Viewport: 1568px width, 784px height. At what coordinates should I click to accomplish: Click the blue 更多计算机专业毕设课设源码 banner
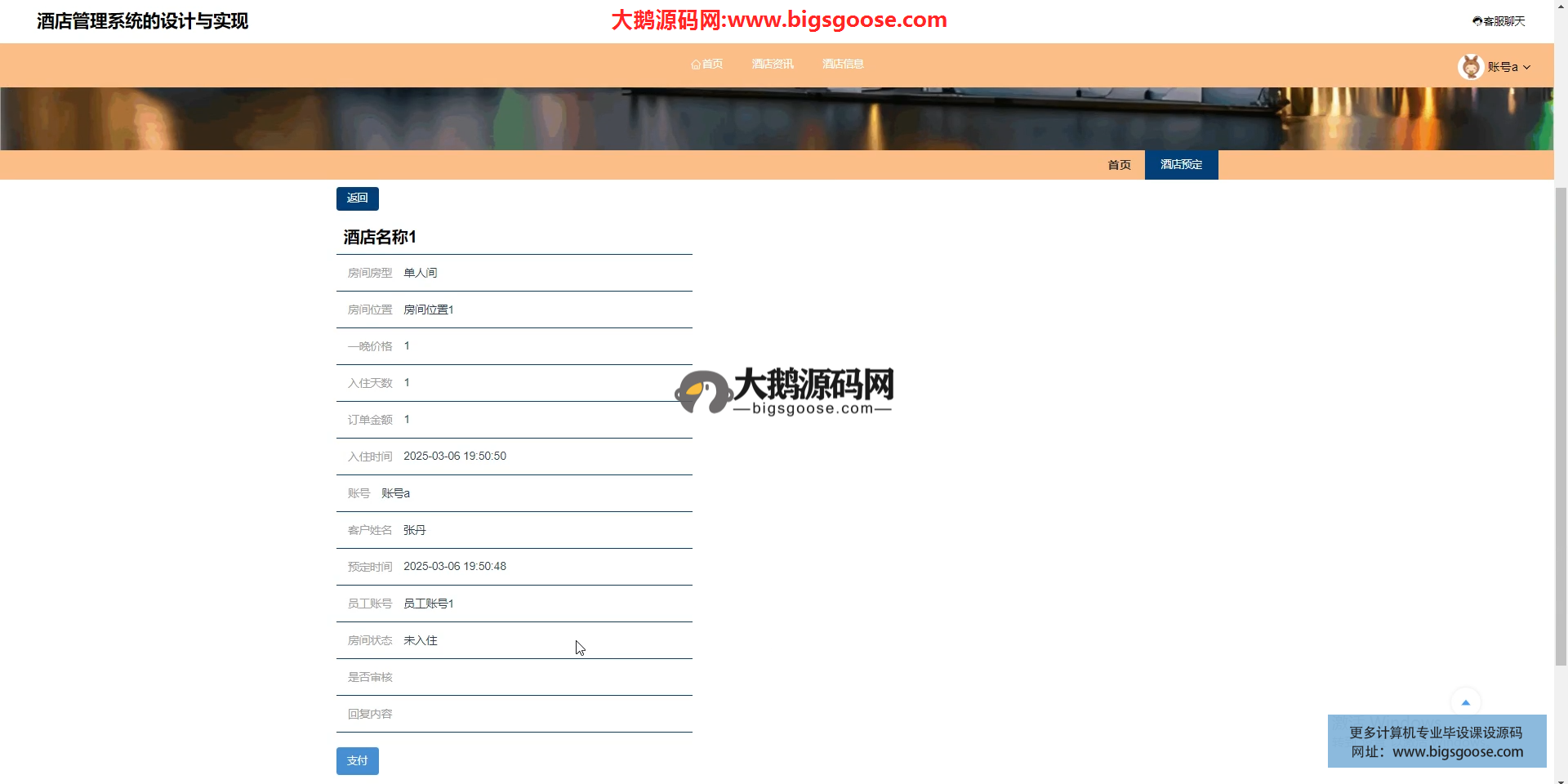point(1437,742)
